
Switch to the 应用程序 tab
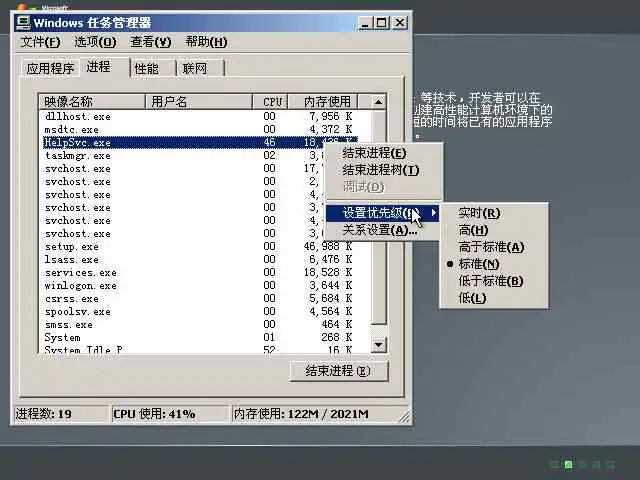(x=50, y=68)
